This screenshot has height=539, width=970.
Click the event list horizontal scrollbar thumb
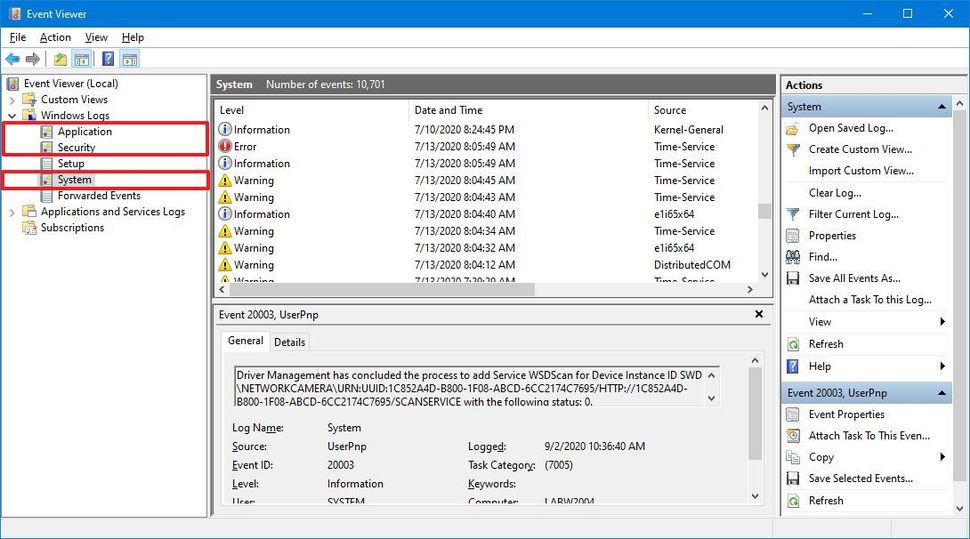tap(383, 290)
